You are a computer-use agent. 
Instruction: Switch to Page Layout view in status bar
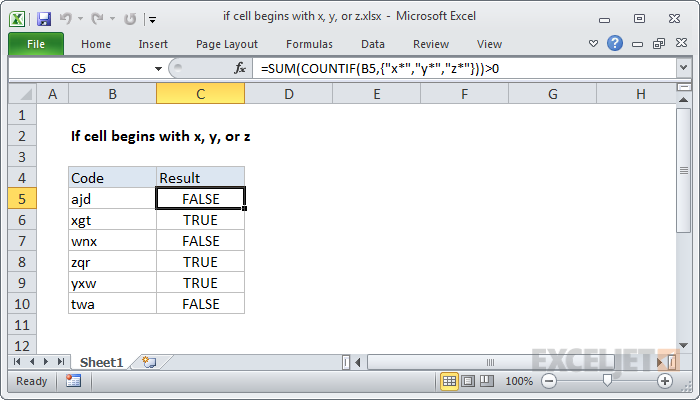click(x=469, y=381)
